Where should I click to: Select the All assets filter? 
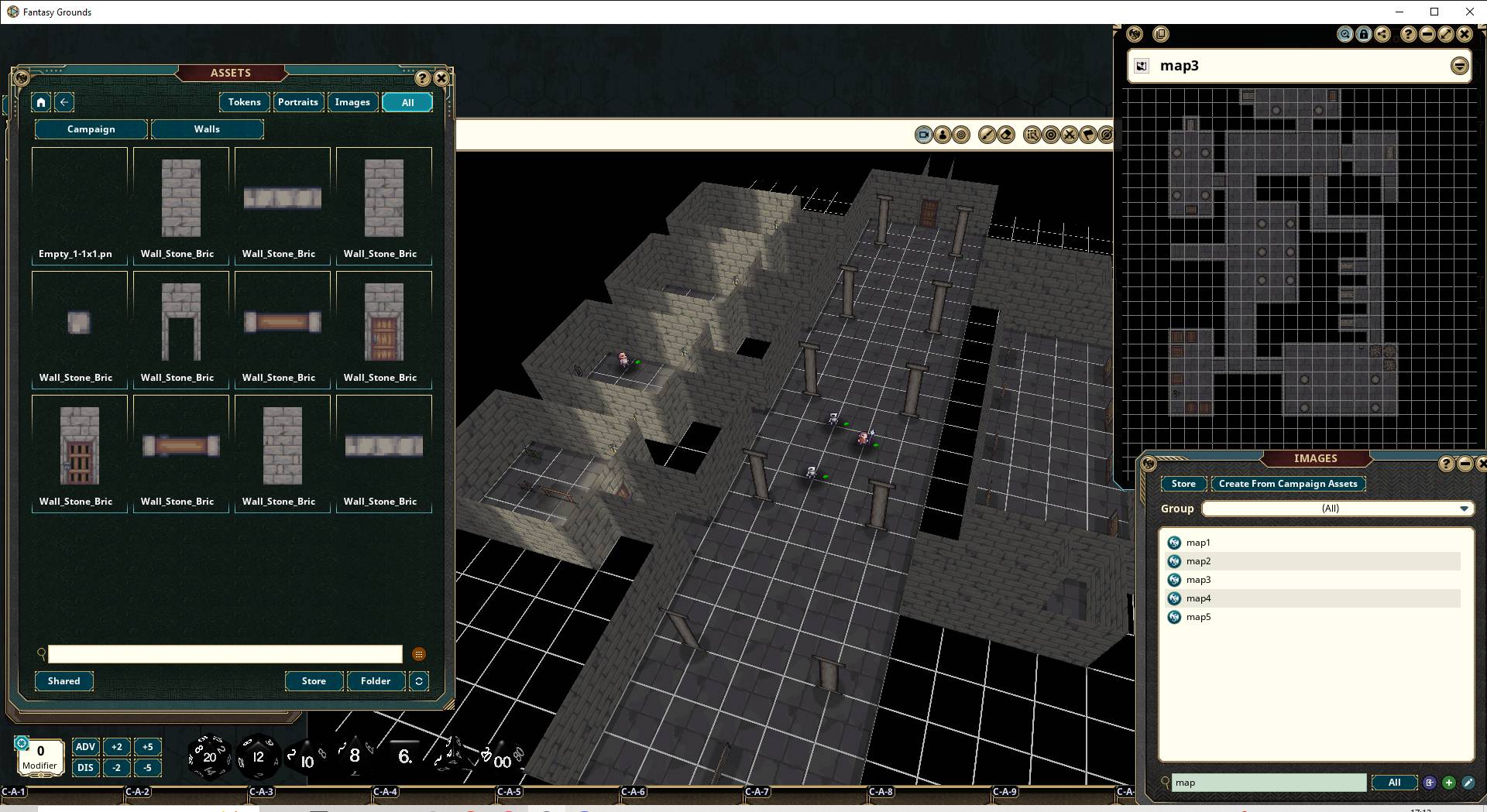407,102
